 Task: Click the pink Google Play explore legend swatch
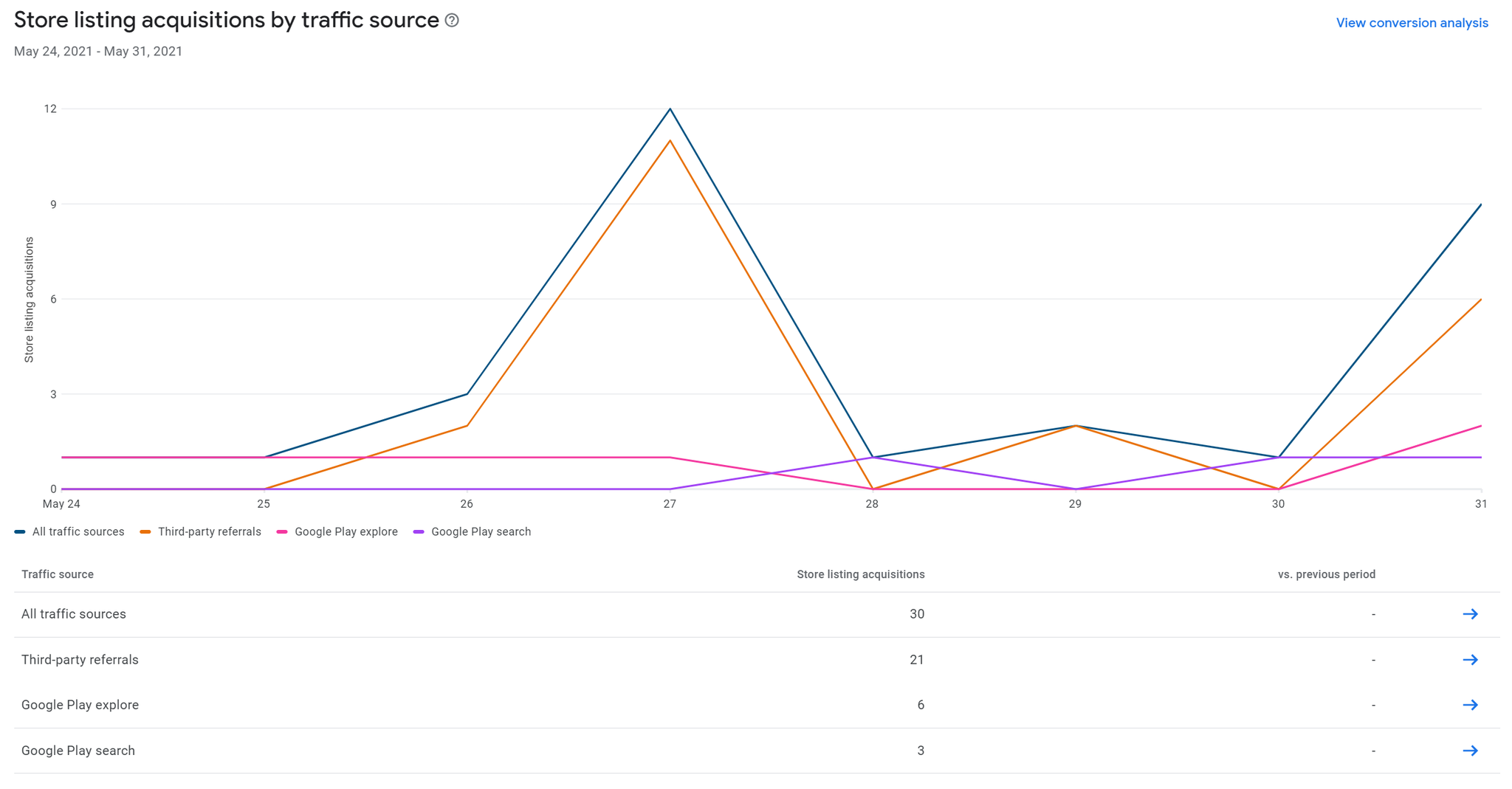pyautogui.click(x=282, y=531)
